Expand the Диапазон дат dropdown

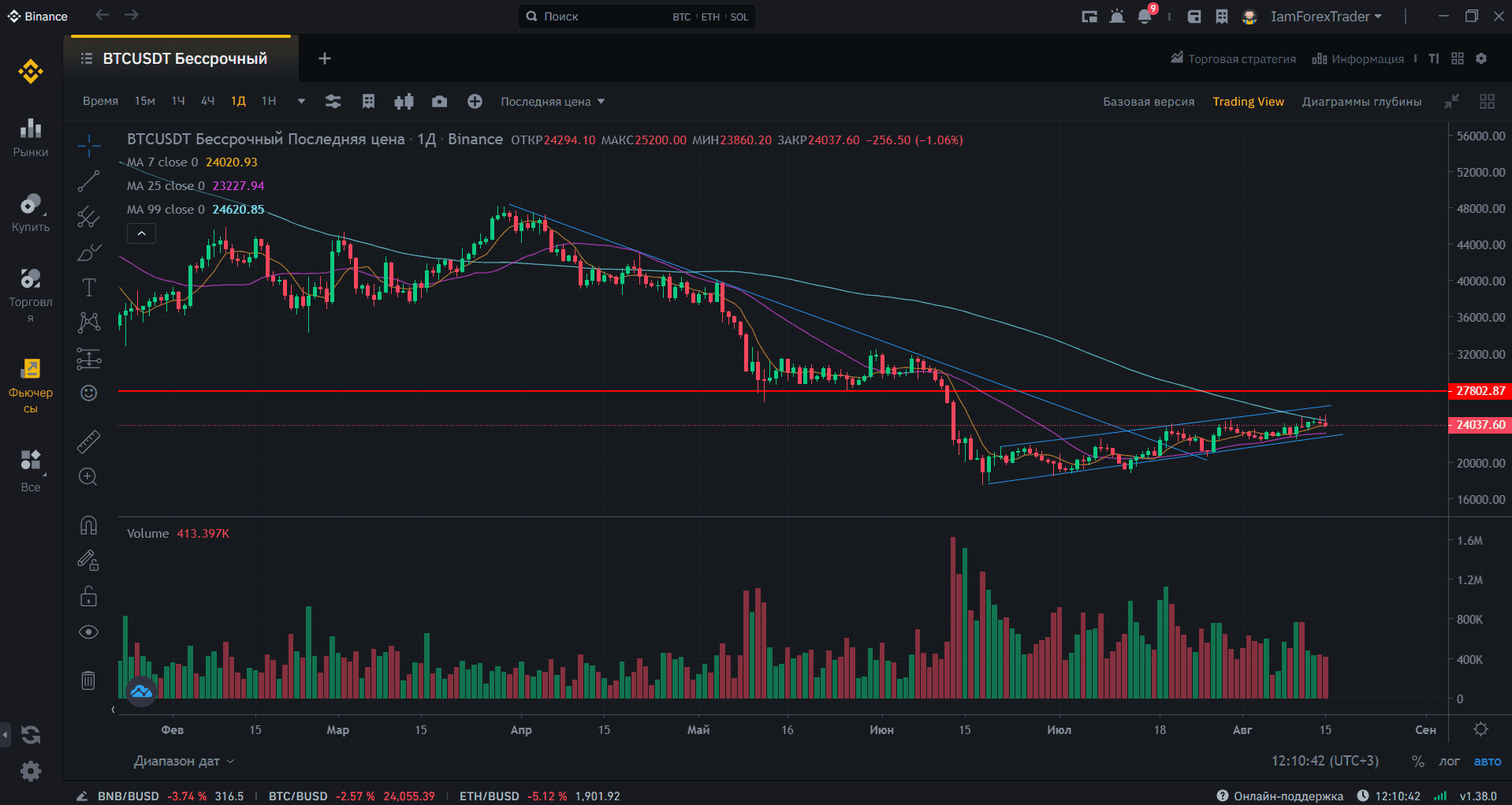pos(184,761)
